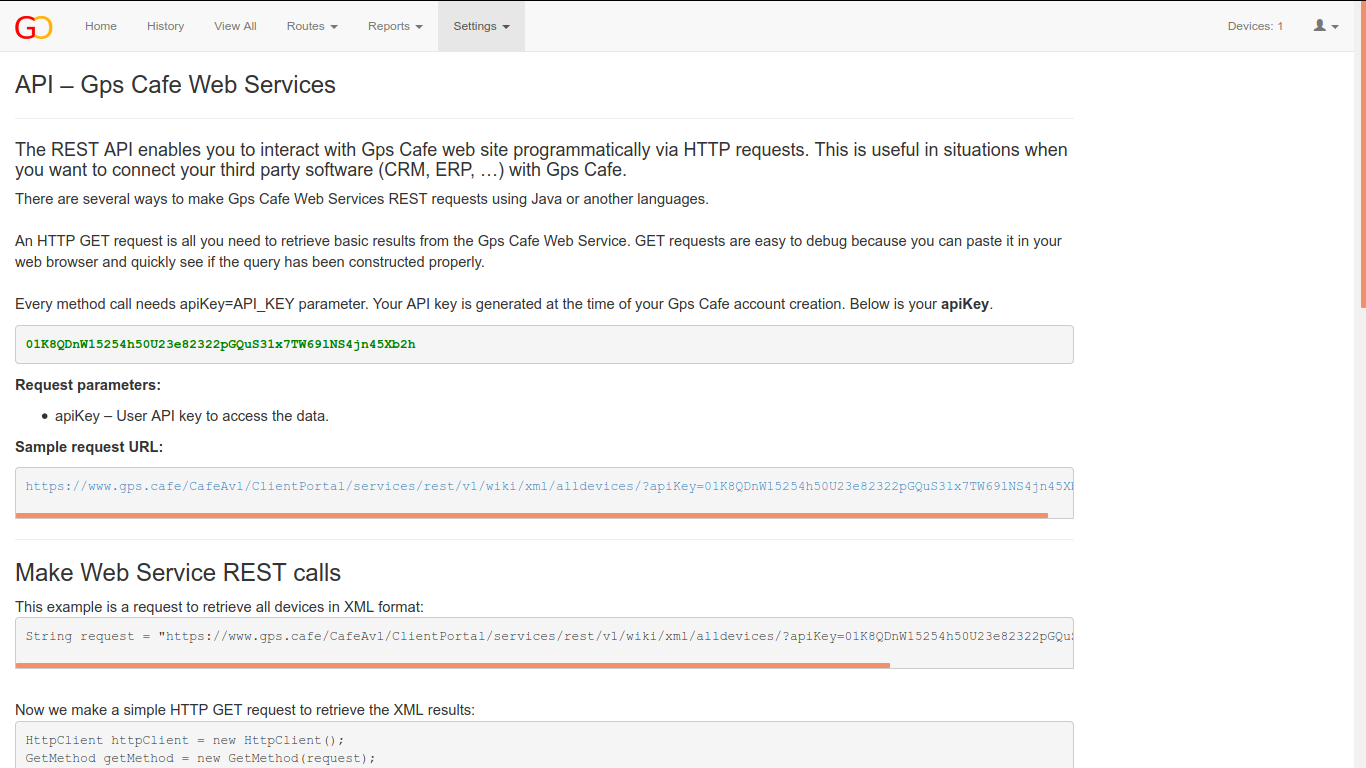
Task: Click the 'This example is a request' sentence
Action: point(219,607)
